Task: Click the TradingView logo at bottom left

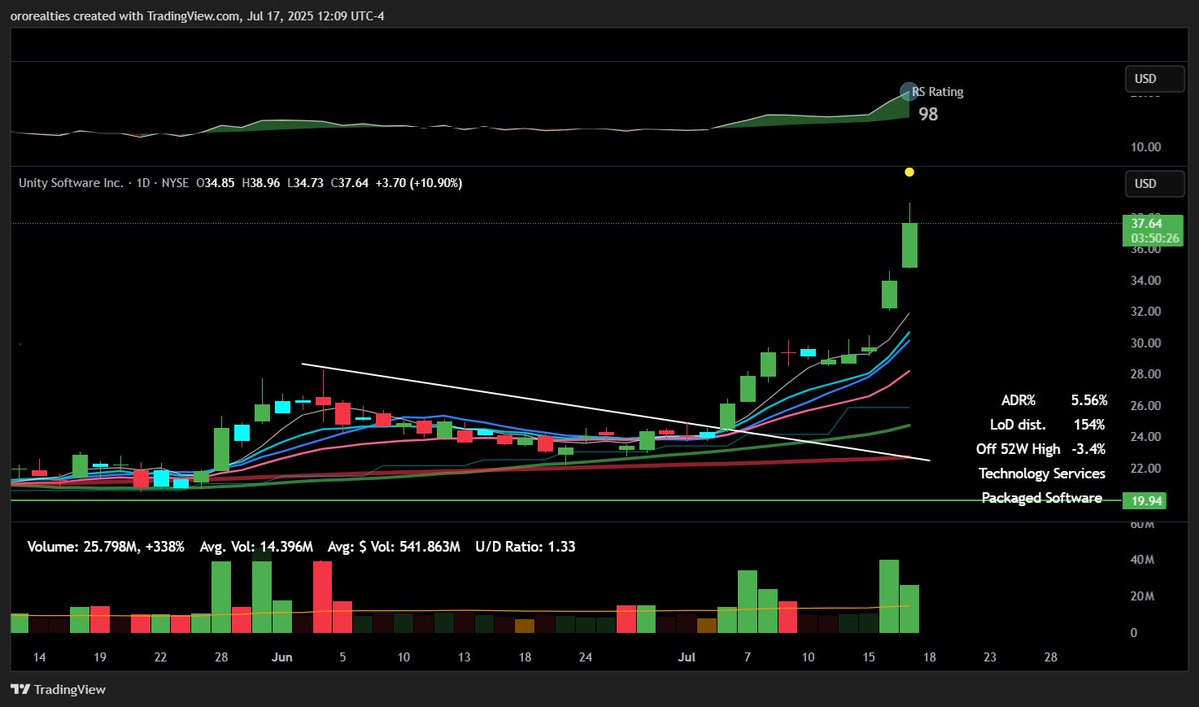Action: 58,689
